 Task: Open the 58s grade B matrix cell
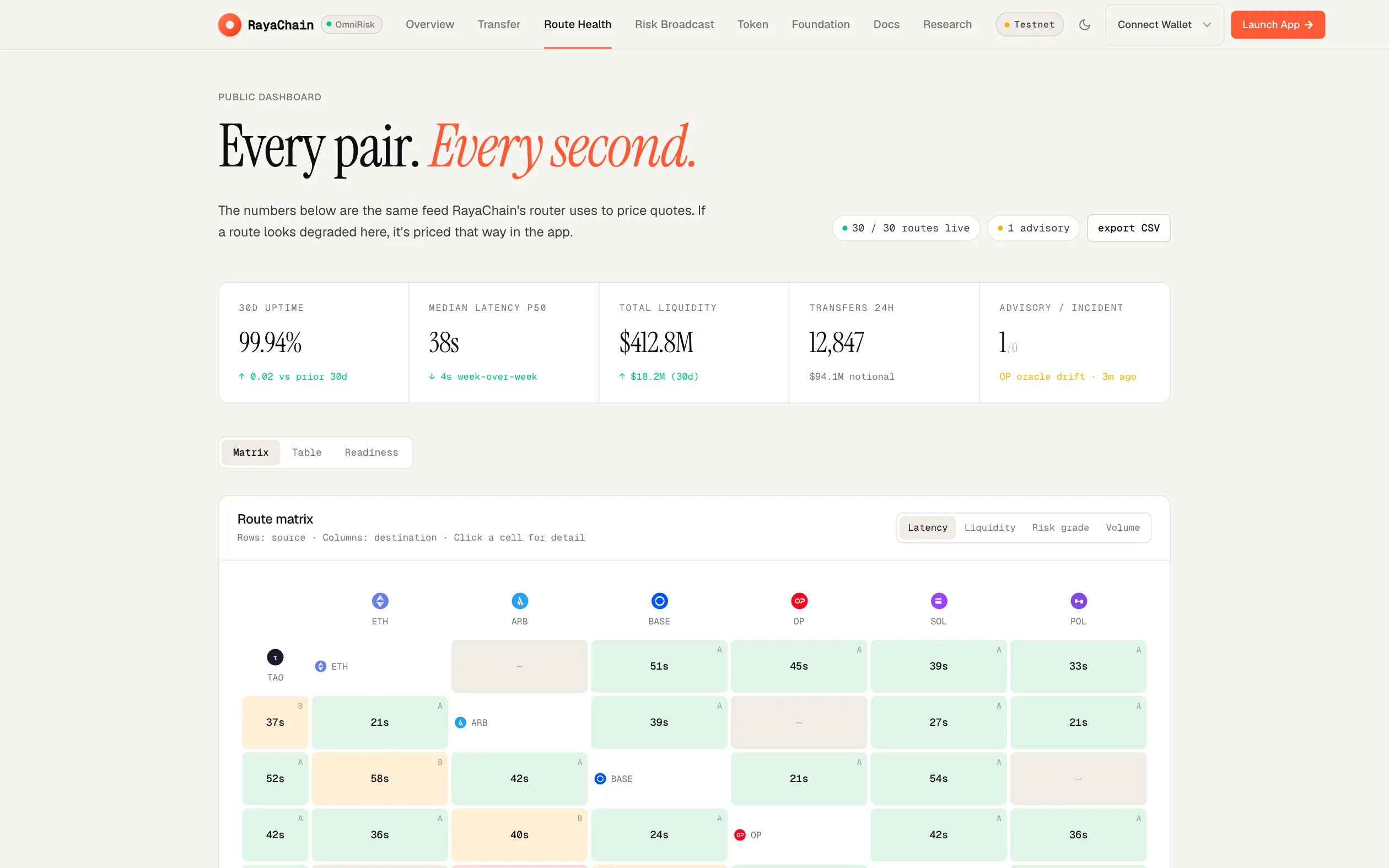click(x=379, y=778)
